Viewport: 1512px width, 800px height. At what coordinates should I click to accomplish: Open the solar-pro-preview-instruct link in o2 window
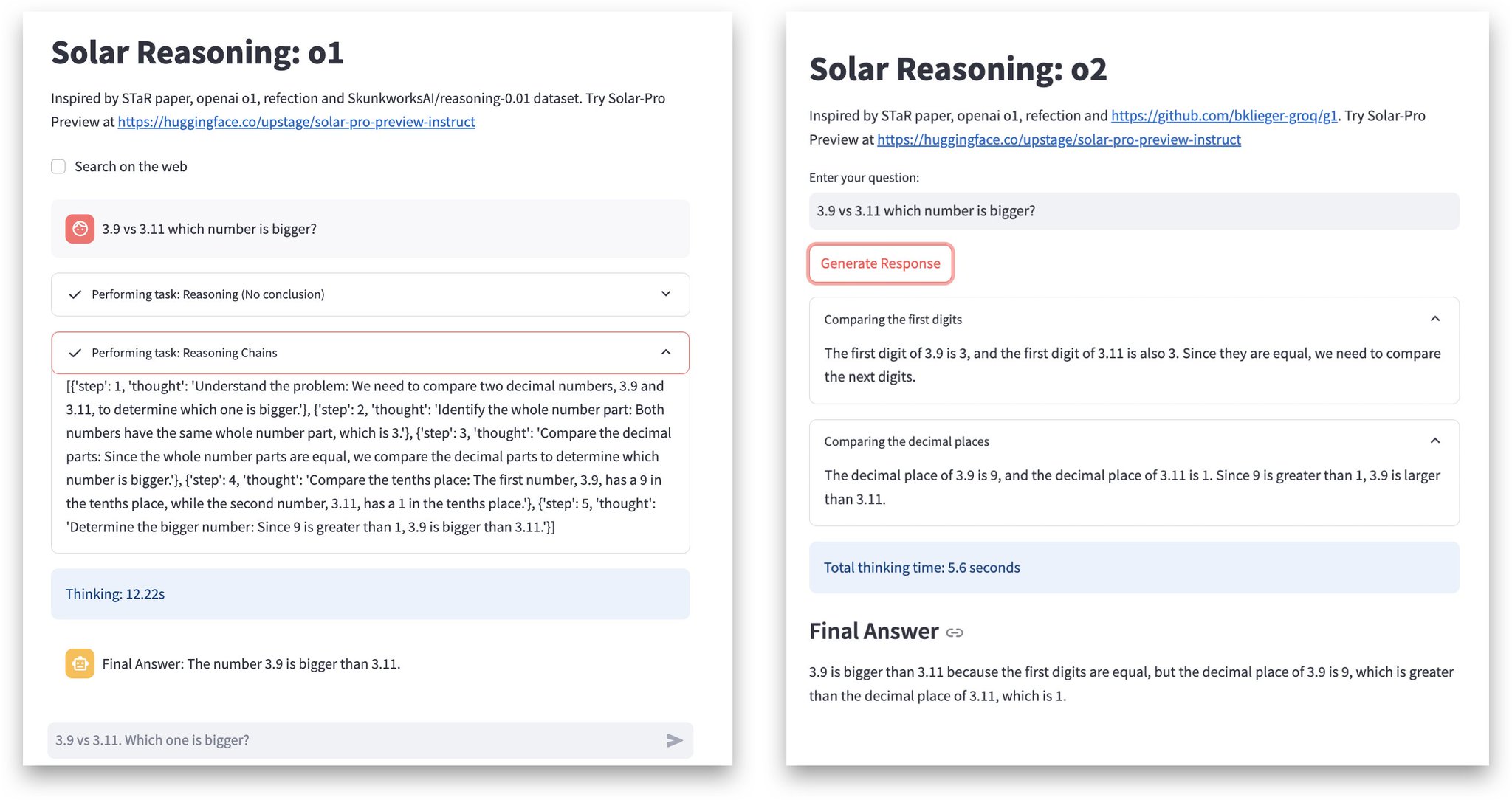pyautogui.click(x=1059, y=139)
